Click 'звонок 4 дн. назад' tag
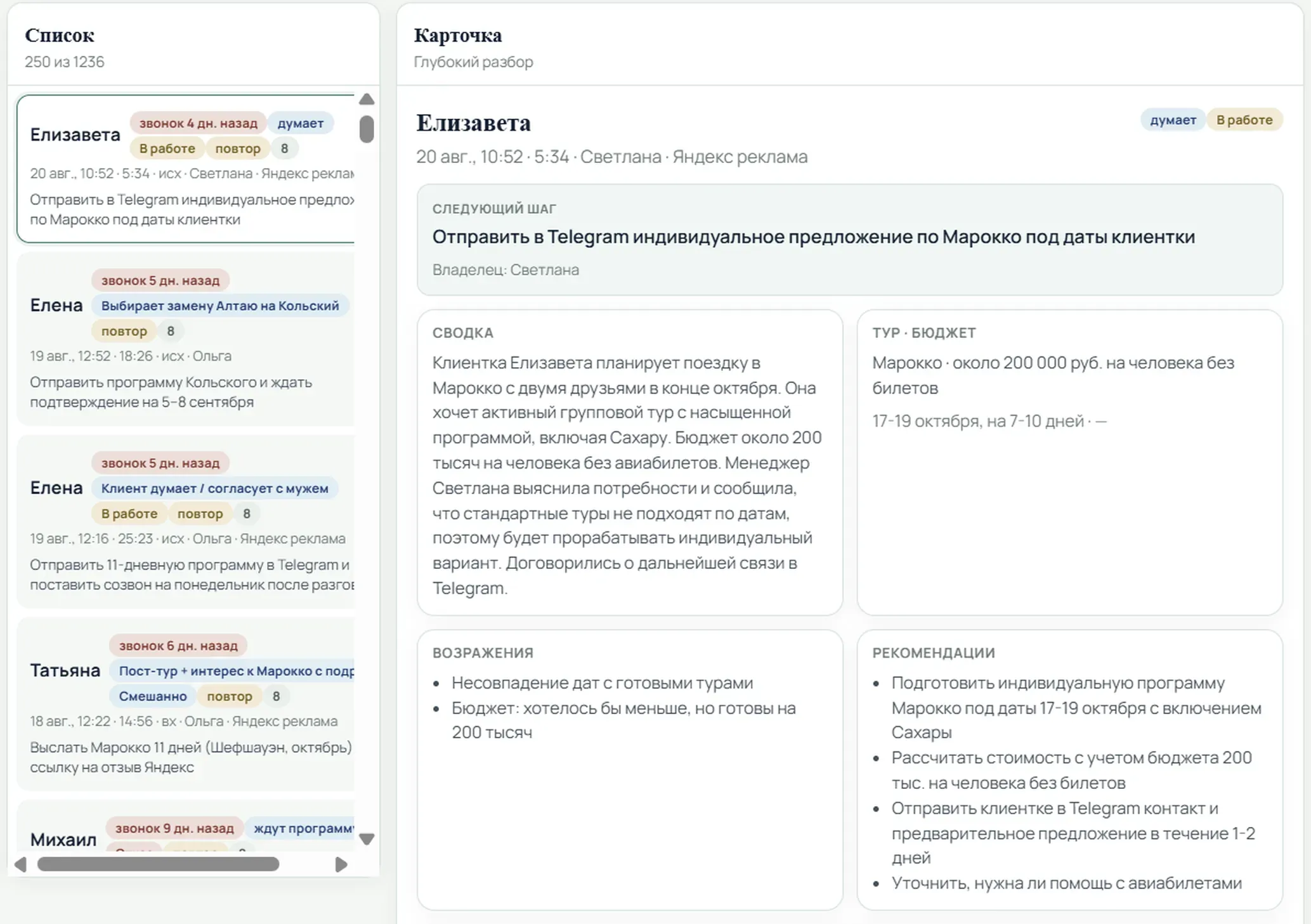Image resolution: width=1311 pixels, height=924 pixels. (199, 123)
